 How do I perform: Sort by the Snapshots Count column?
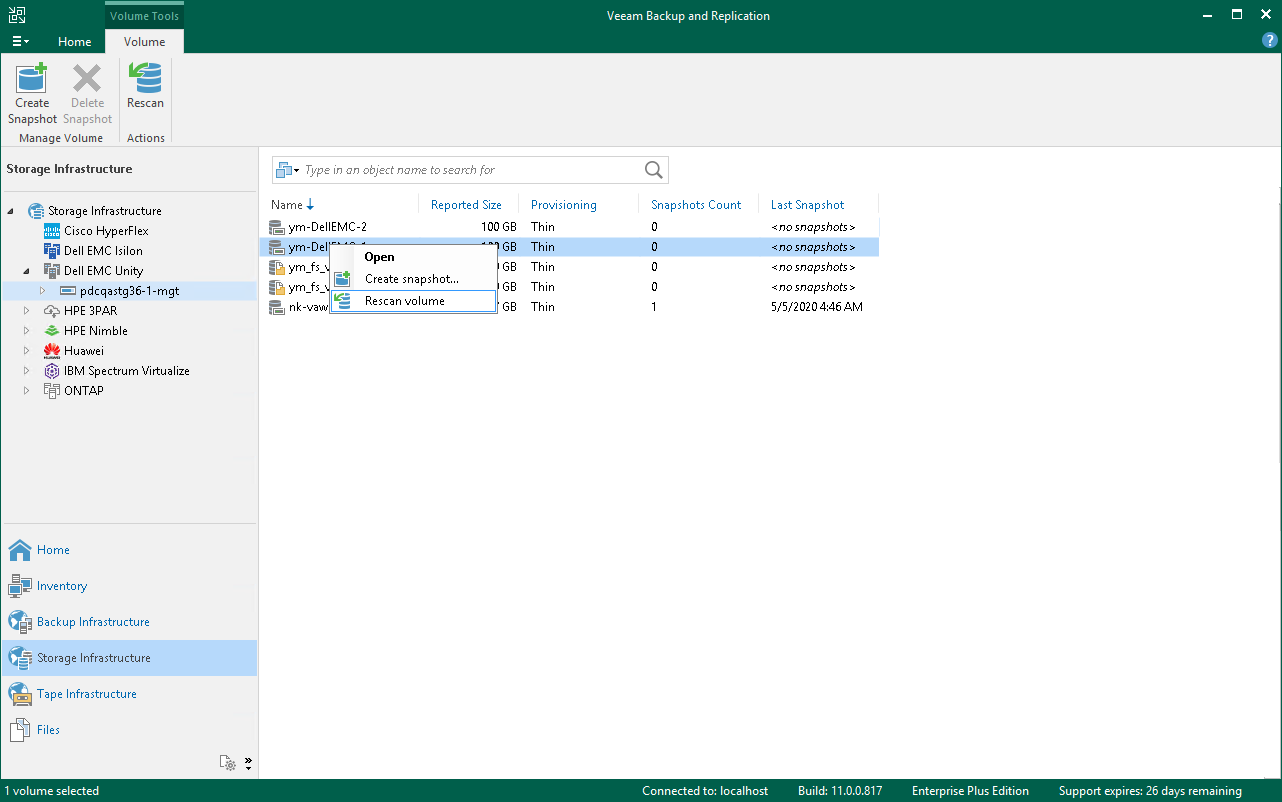[x=696, y=205]
